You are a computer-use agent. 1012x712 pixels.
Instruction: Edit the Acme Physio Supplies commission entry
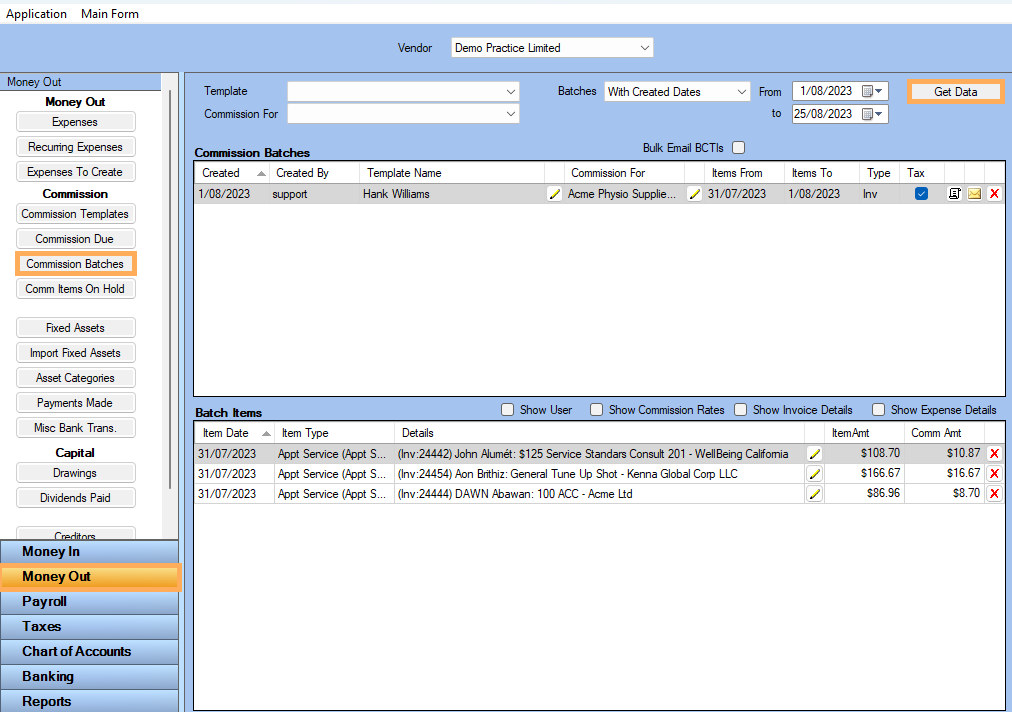pyautogui.click(x=694, y=193)
